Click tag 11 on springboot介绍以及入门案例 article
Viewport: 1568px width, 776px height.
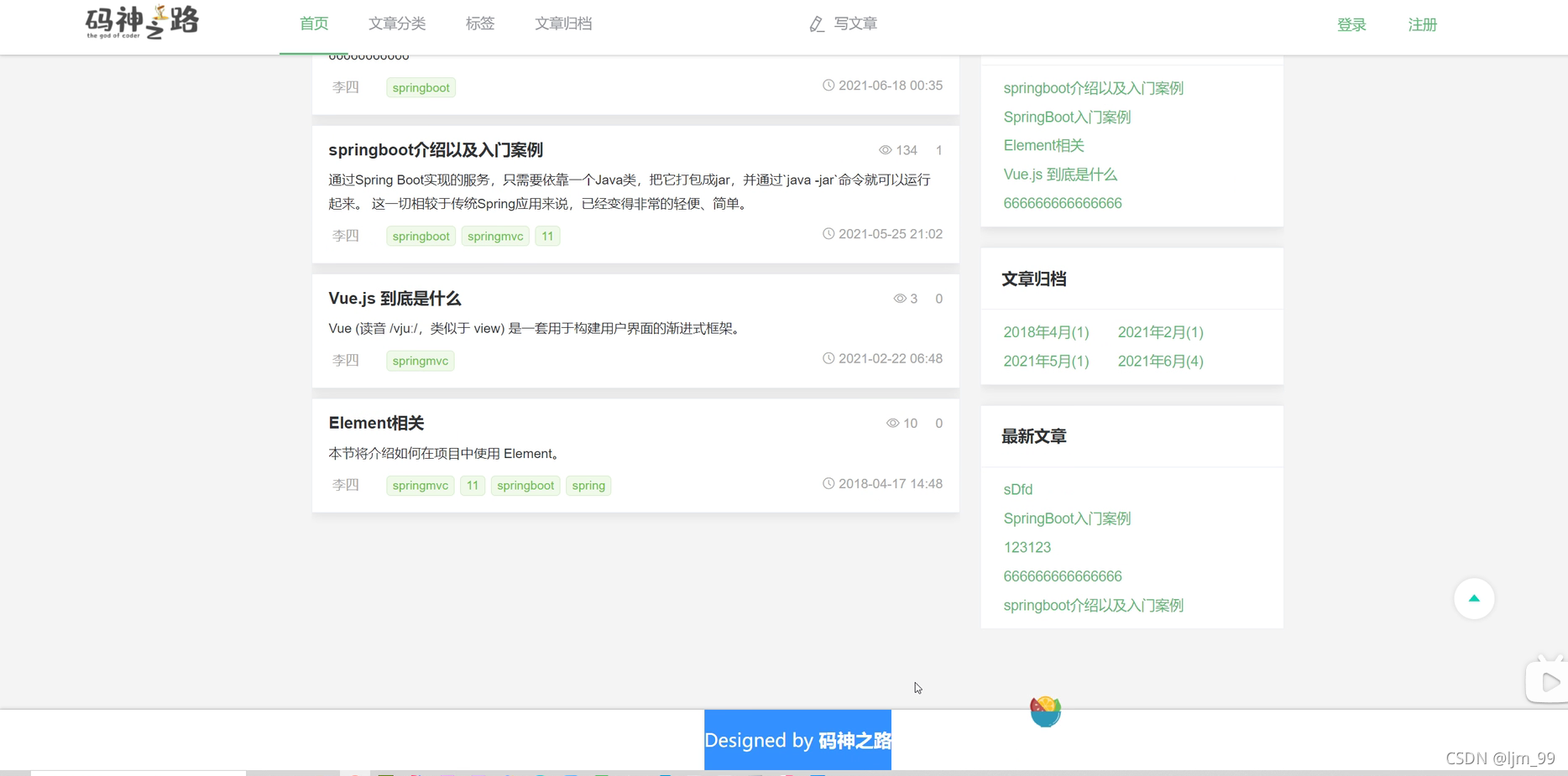547,237
